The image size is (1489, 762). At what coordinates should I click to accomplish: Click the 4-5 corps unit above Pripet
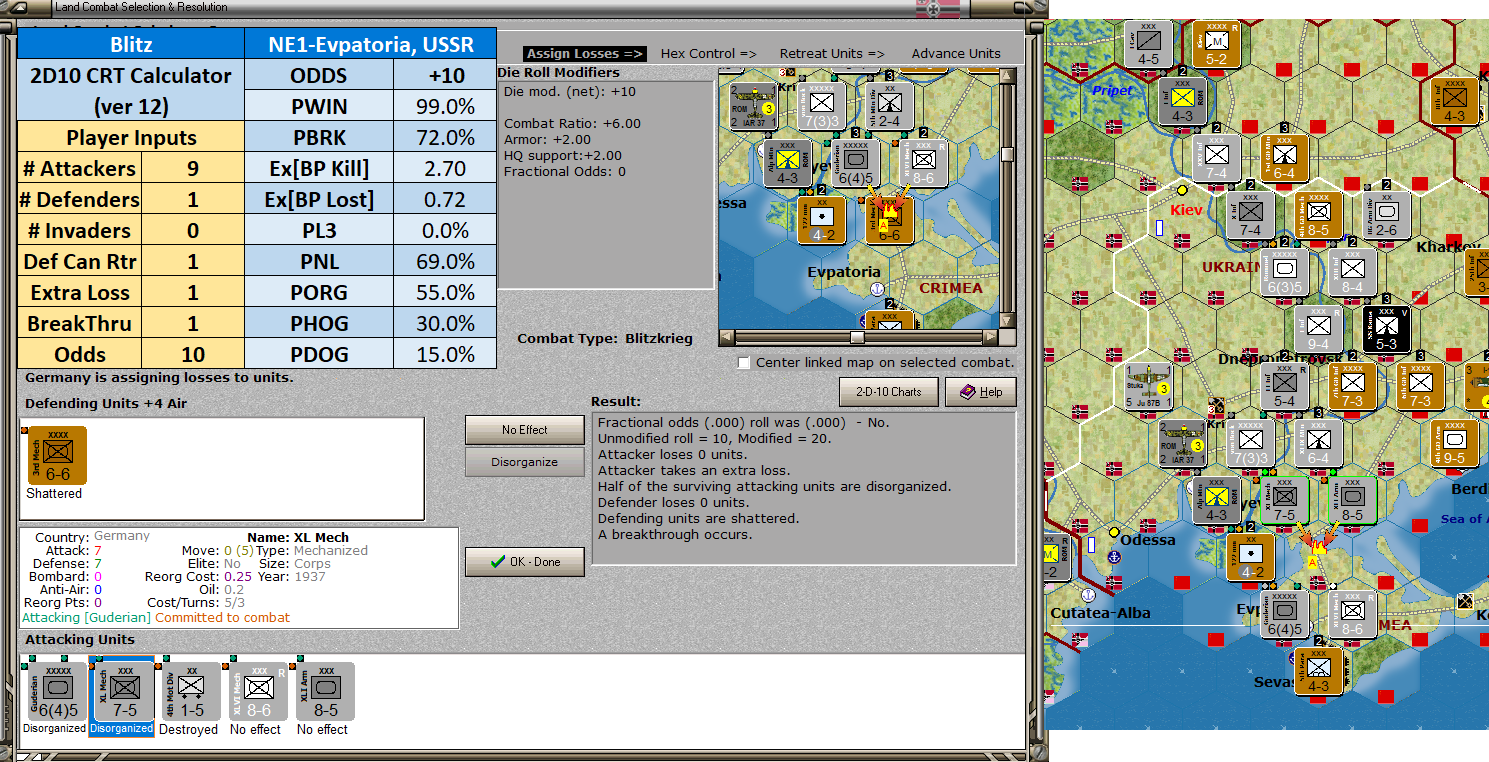point(1148,45)
